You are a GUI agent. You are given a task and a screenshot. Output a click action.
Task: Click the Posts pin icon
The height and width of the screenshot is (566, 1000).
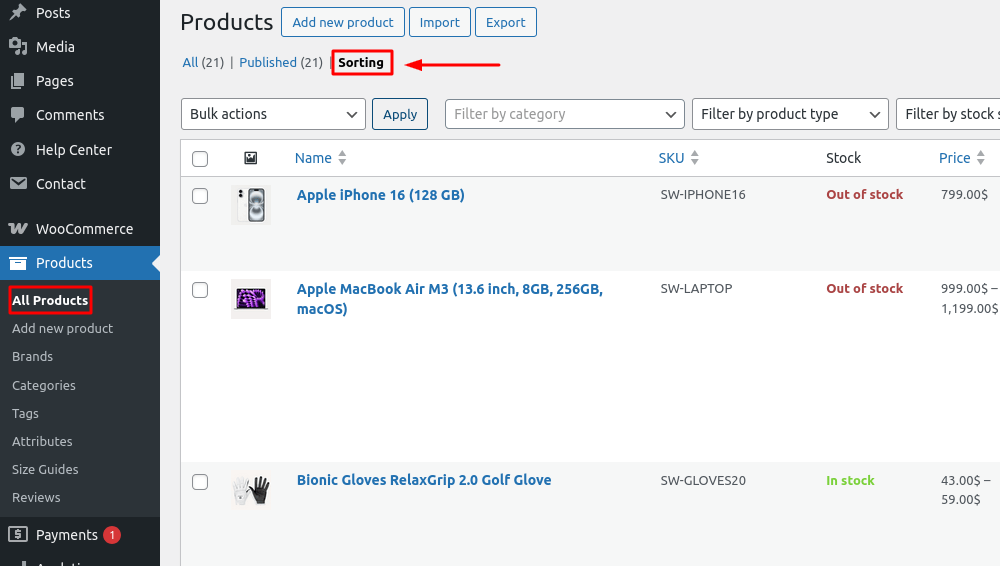click(x=18, y=11)
